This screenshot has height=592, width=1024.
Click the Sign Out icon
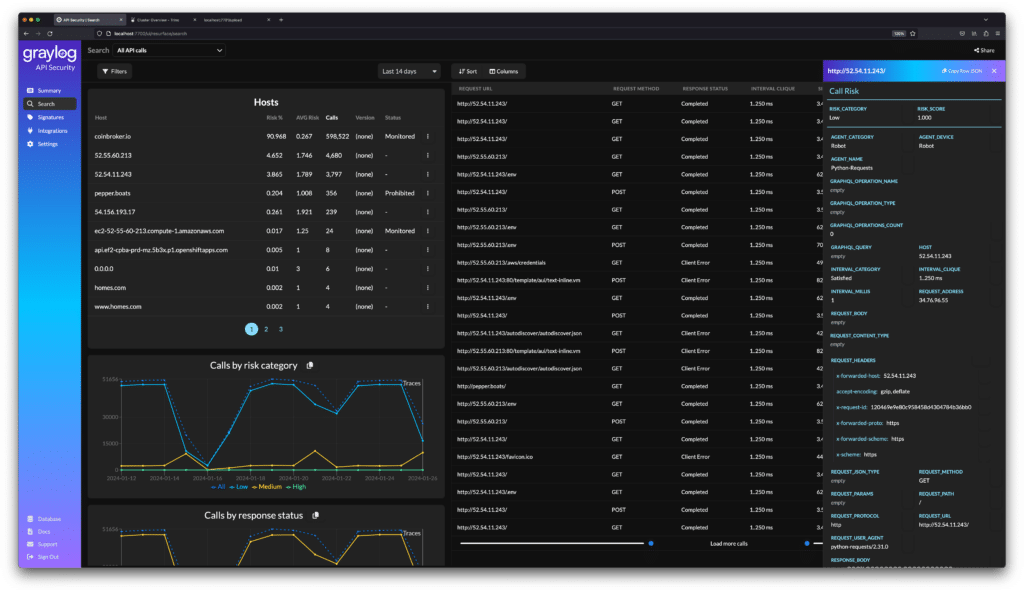tap(31, 556)
